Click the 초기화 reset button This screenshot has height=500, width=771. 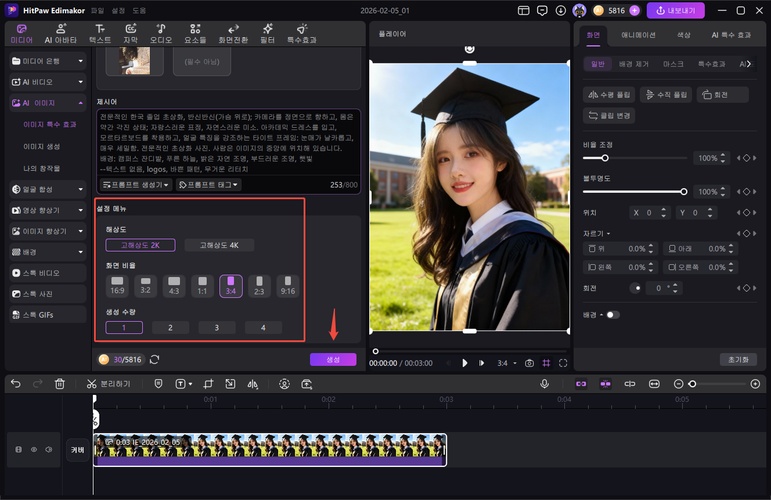pos(738,359)
